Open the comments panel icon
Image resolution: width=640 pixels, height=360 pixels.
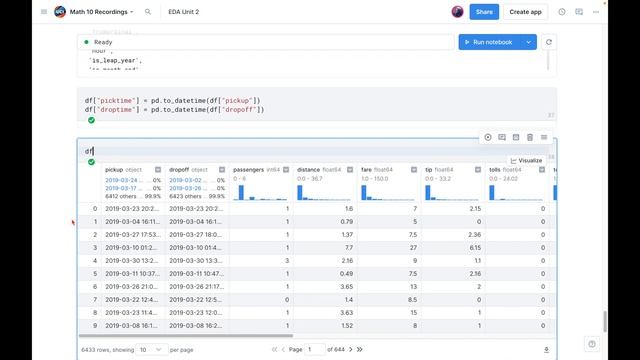tap(579, 12)
